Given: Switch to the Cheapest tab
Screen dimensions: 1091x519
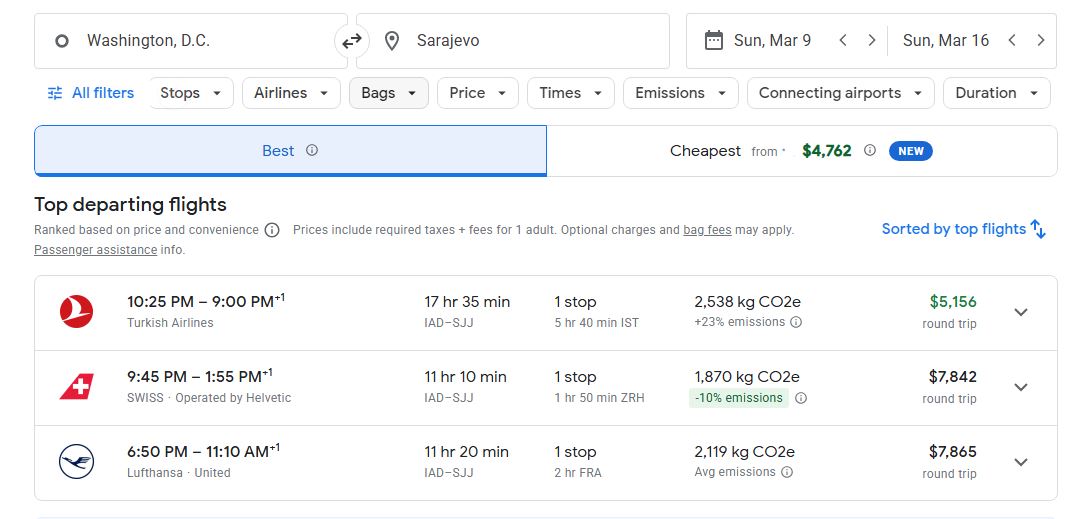Looking at the screenshot, I should pos(801,151).
